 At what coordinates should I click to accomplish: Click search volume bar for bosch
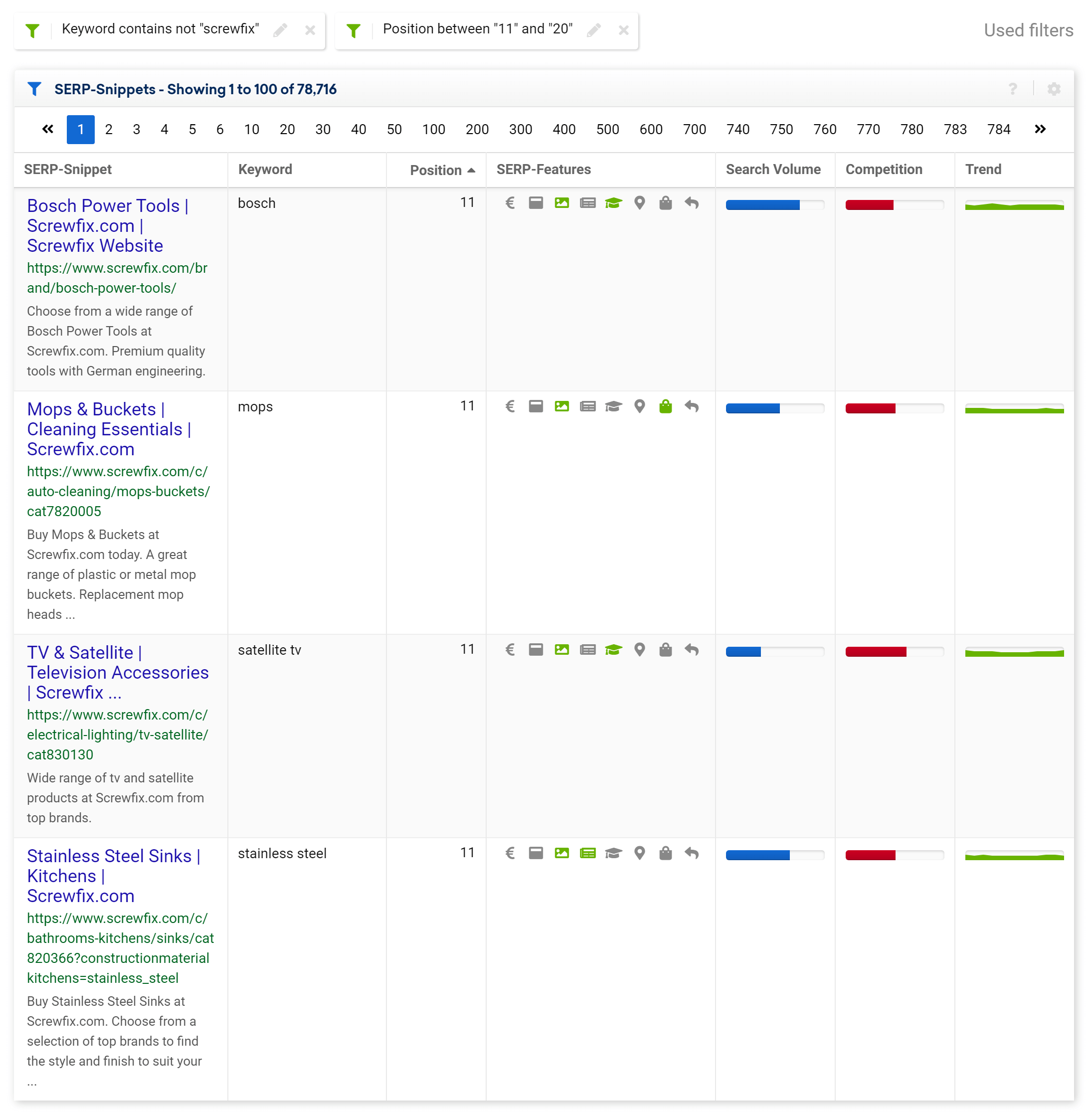coord(775,205)
